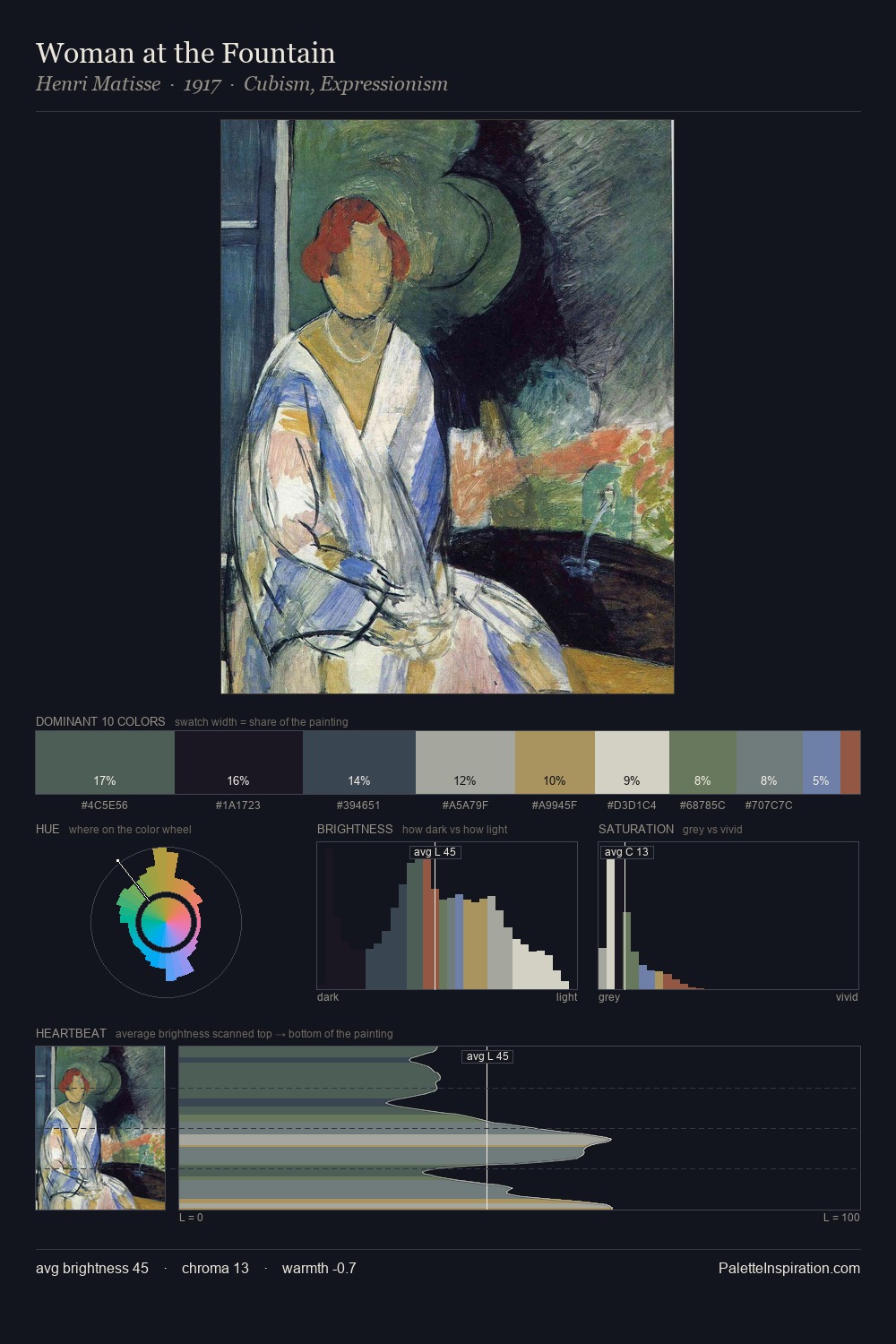
Task: Select the 10% ochre swatch
Action: pyautogui.click(x=555, y=762)
